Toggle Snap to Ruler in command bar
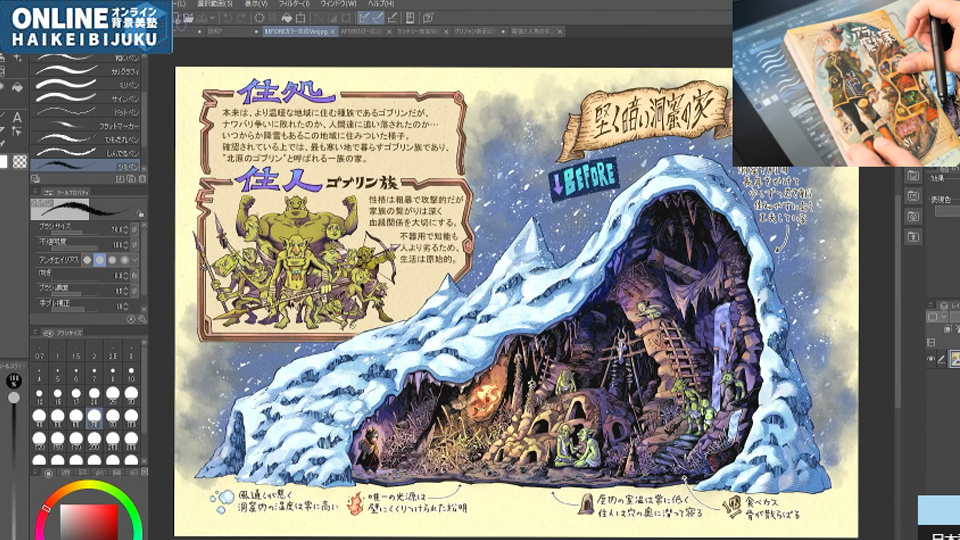Image resolution: width=960 pixels, height=540 pixels. [363, 18]
